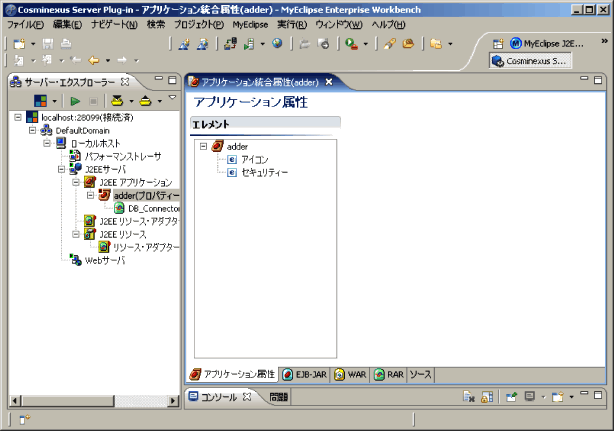The width and height of the screenshot is (614, 431).
Task: Close the アプリケーション統合属性(adder) editor tab
Action: 329,82
